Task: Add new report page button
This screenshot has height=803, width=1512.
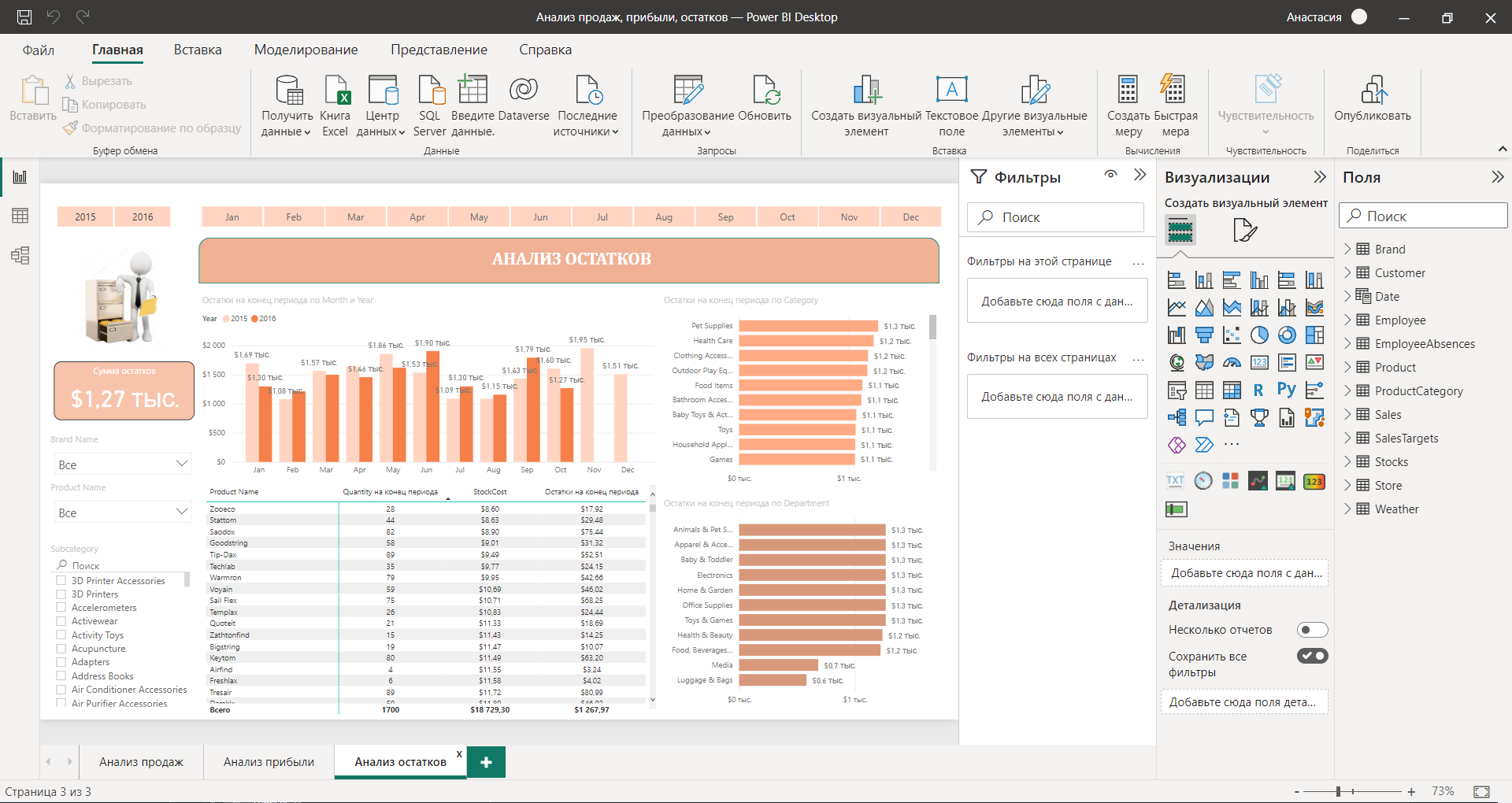Action: [x=486, y=762]
